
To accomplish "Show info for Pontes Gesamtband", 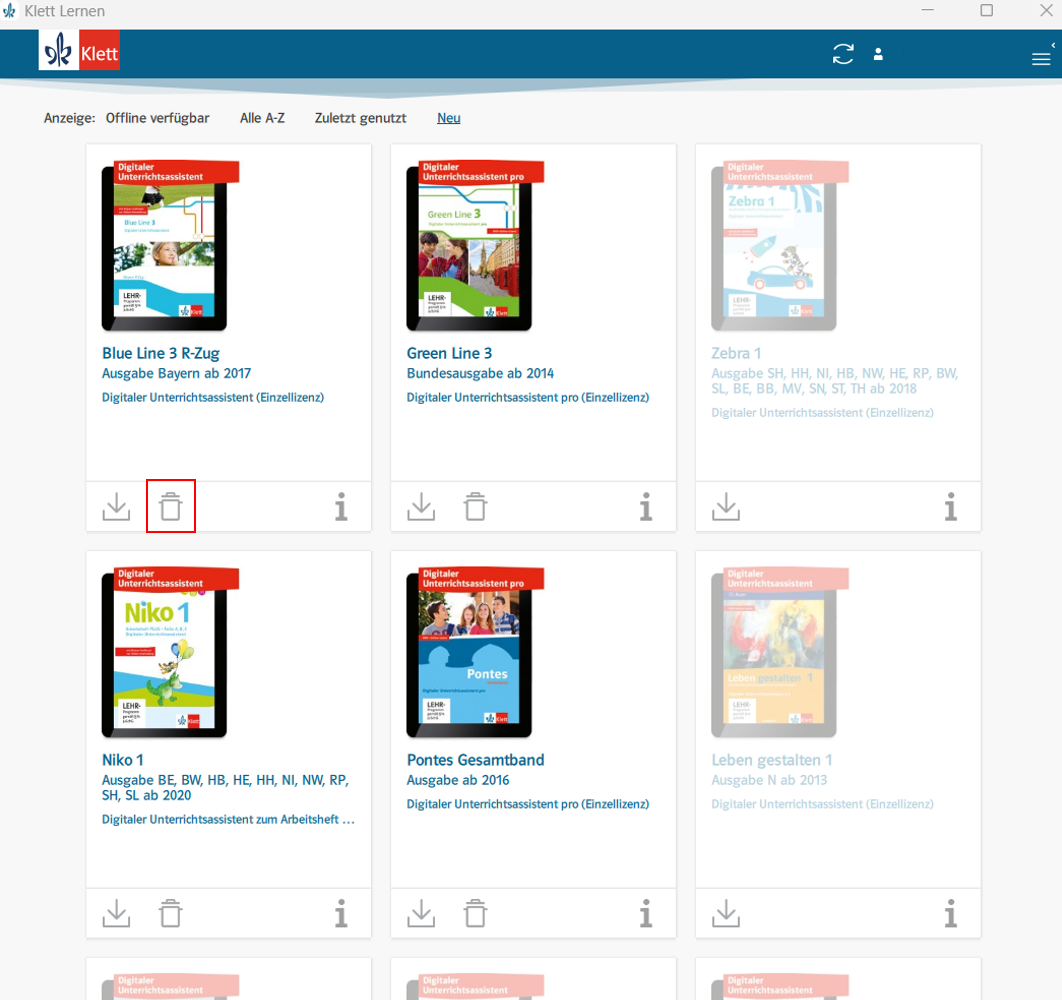I will point(646,913).
